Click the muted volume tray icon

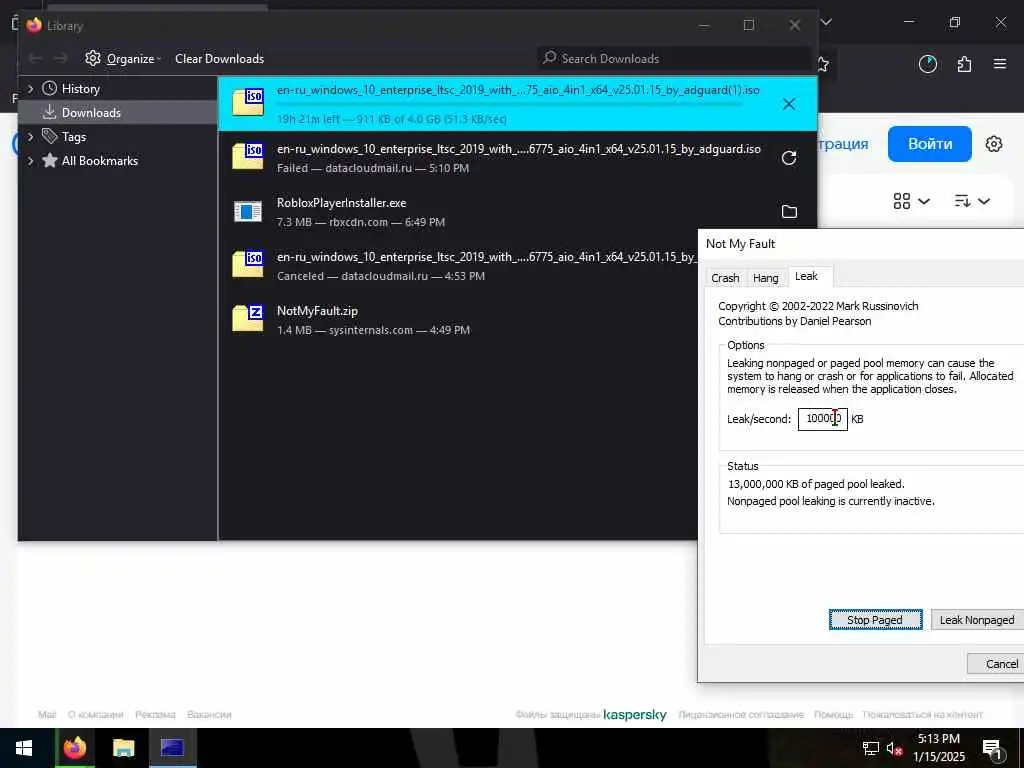point(895,748)
